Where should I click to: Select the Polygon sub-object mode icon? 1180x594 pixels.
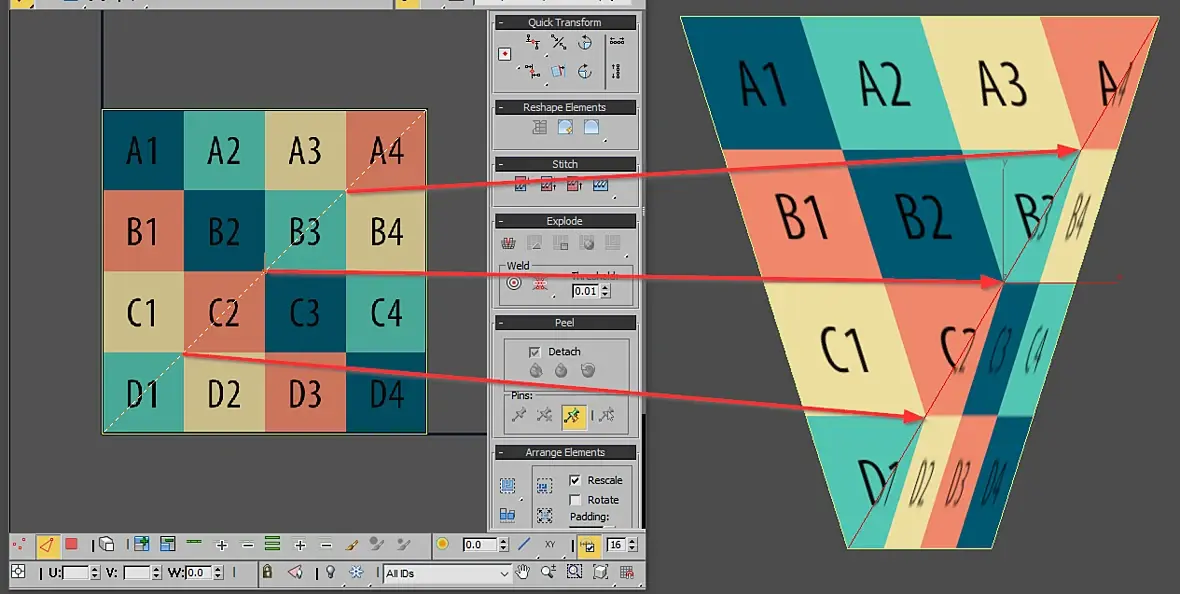[x=71, y=544]
